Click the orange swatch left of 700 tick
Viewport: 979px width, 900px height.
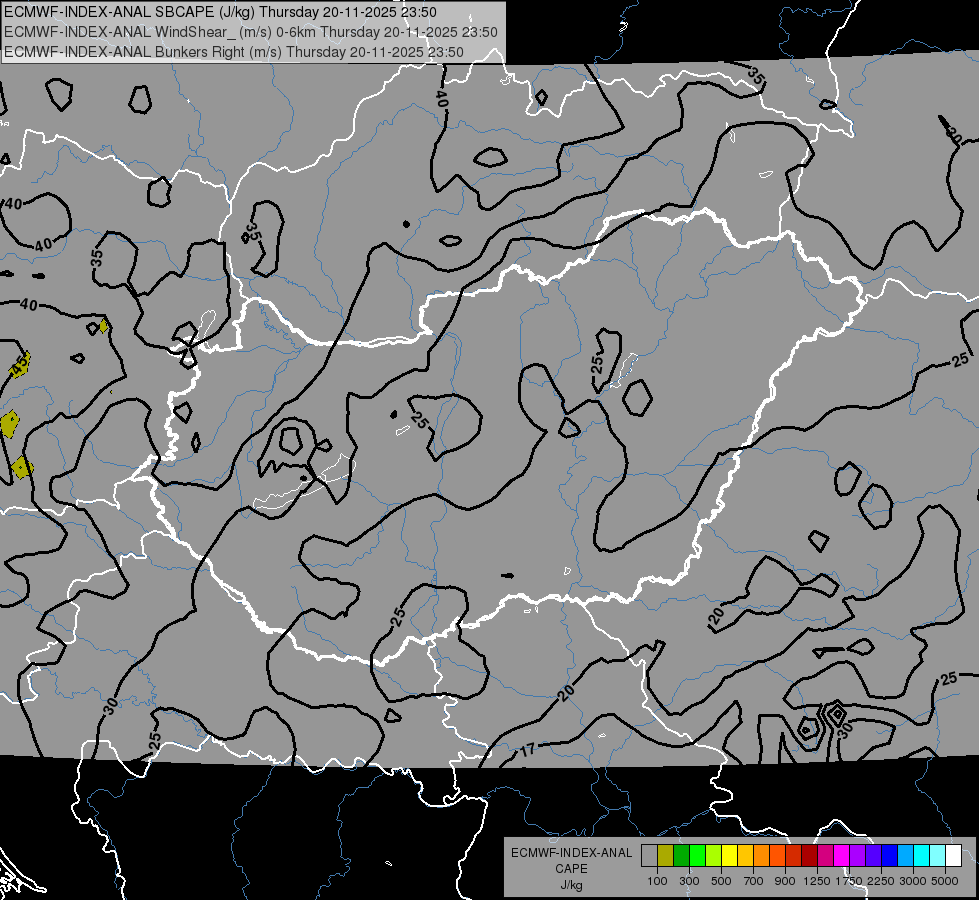click(762, 856)
